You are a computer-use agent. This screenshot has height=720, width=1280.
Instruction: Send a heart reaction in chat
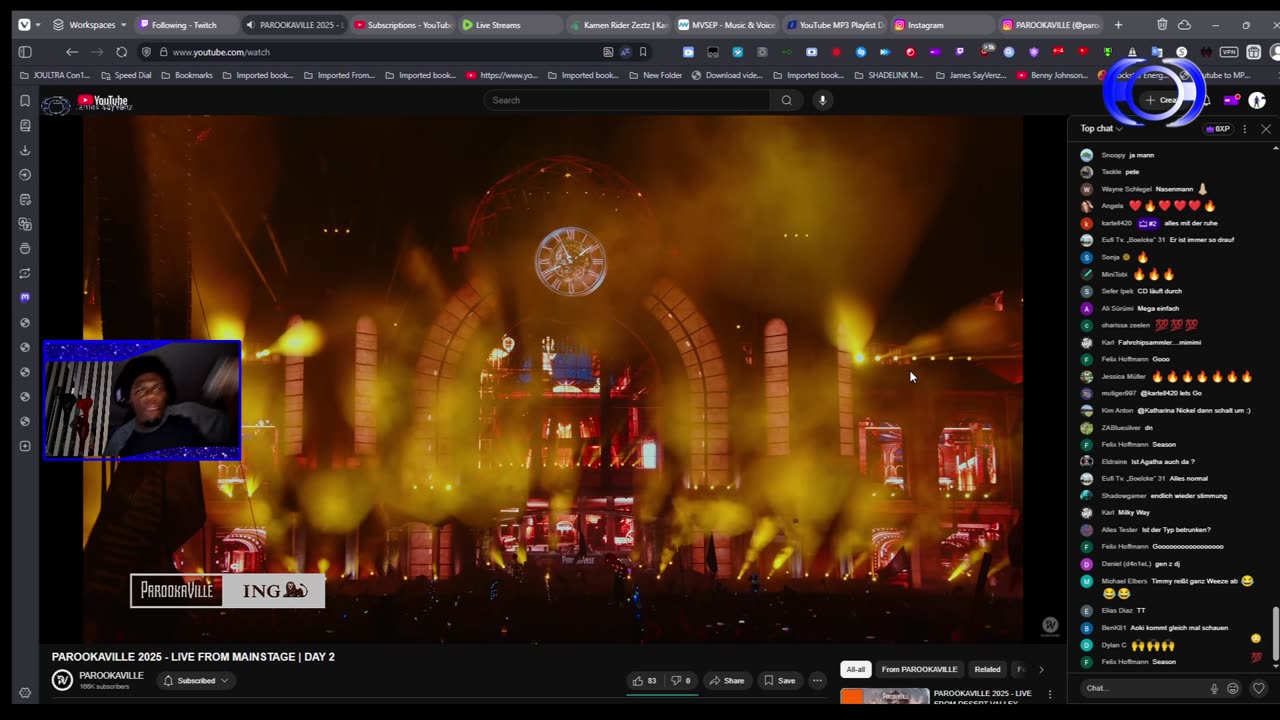point(1258,688)
